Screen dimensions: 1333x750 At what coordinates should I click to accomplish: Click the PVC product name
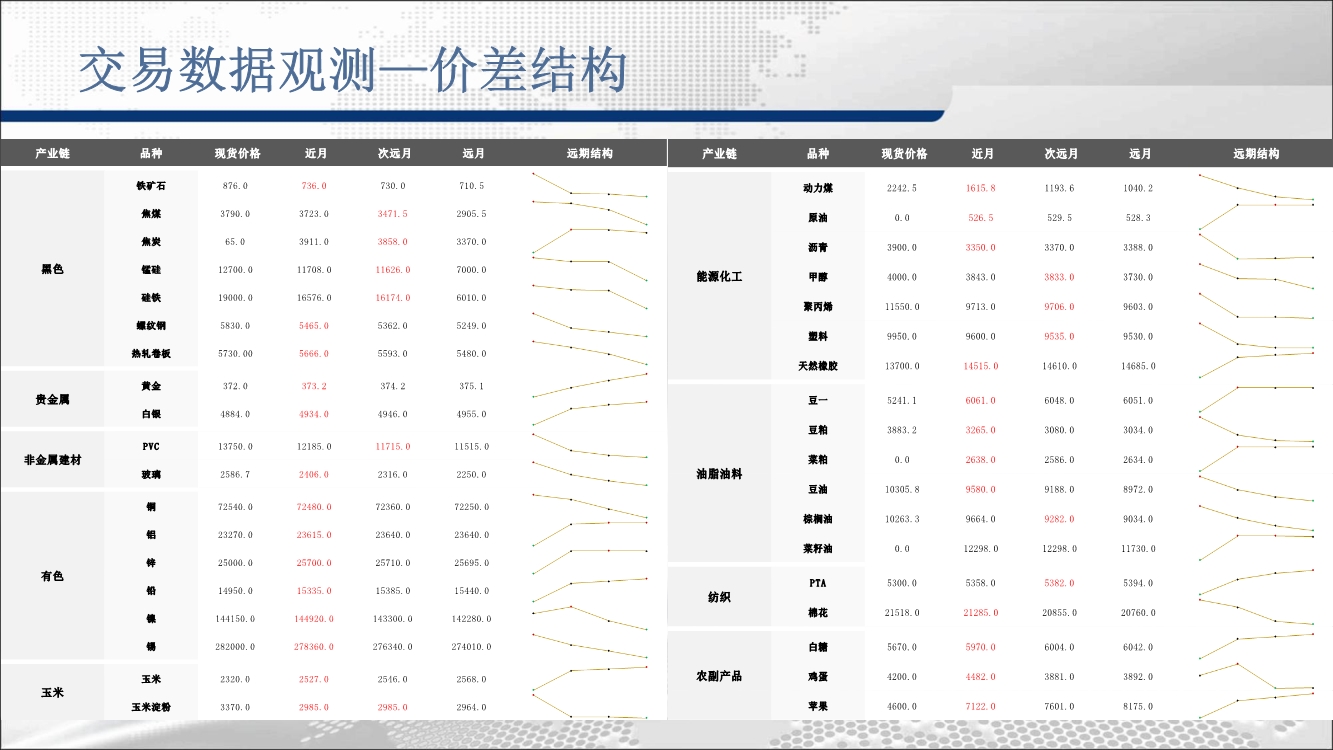coord(151,446)
